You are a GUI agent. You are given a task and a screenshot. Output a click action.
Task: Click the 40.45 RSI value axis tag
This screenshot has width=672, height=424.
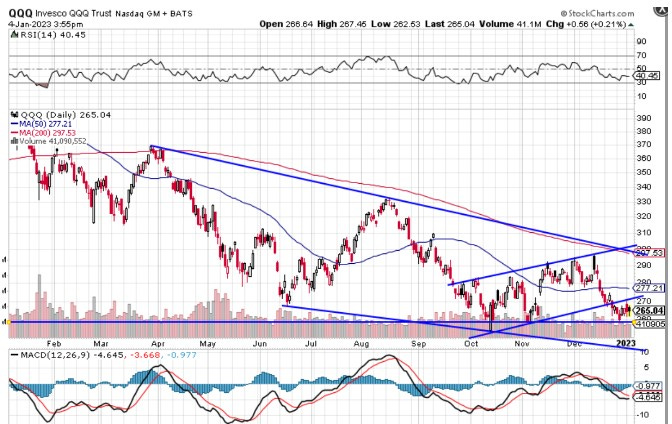click(x=651, y=75)
